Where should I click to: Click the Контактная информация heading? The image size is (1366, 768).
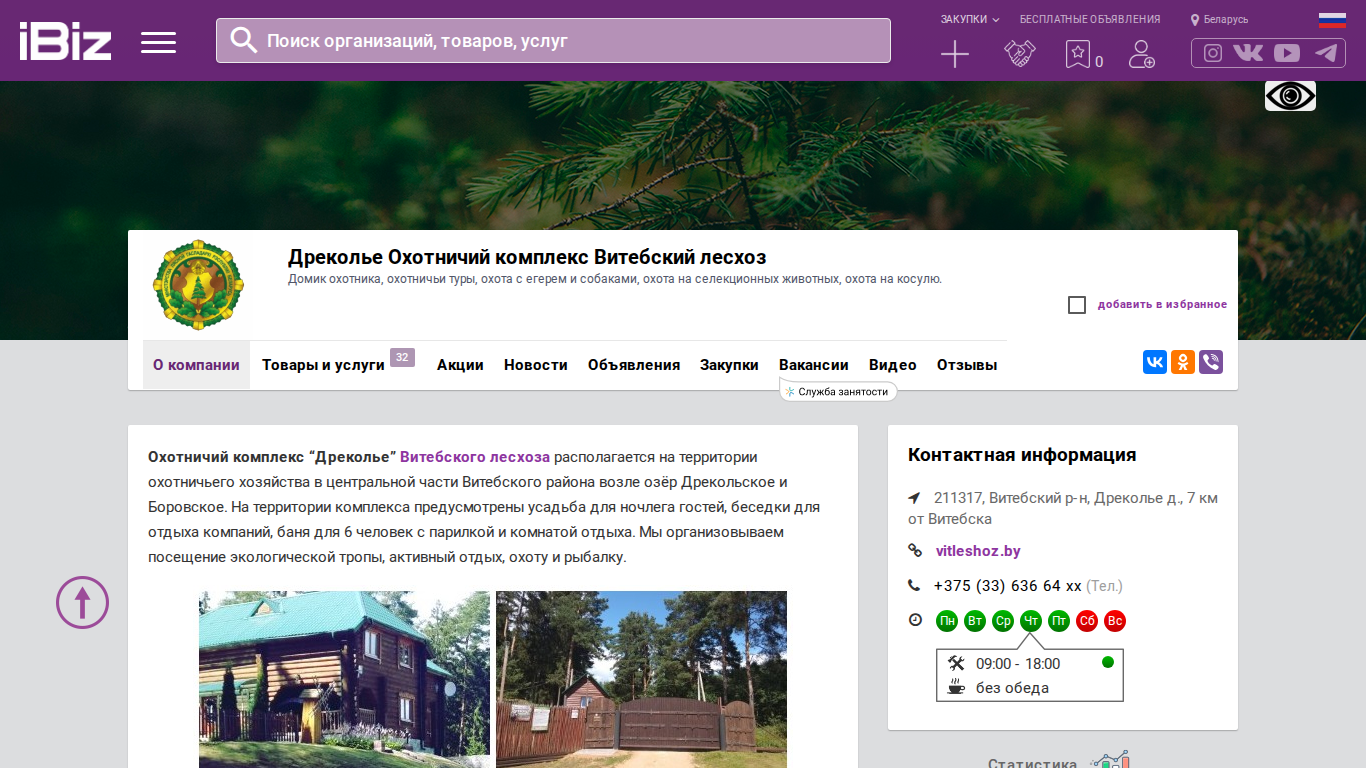pyautogui.click(x=1022, y=455)
